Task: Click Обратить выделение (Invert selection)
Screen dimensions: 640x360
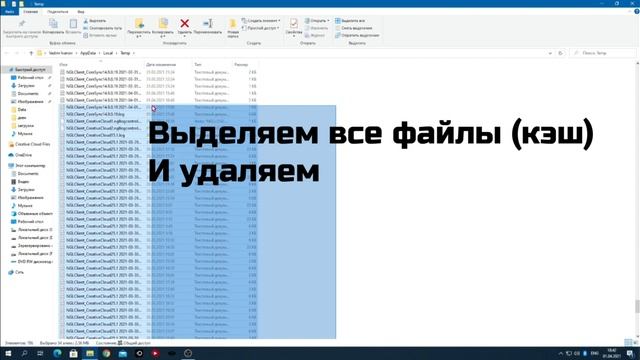Action: tap(357, 36)
